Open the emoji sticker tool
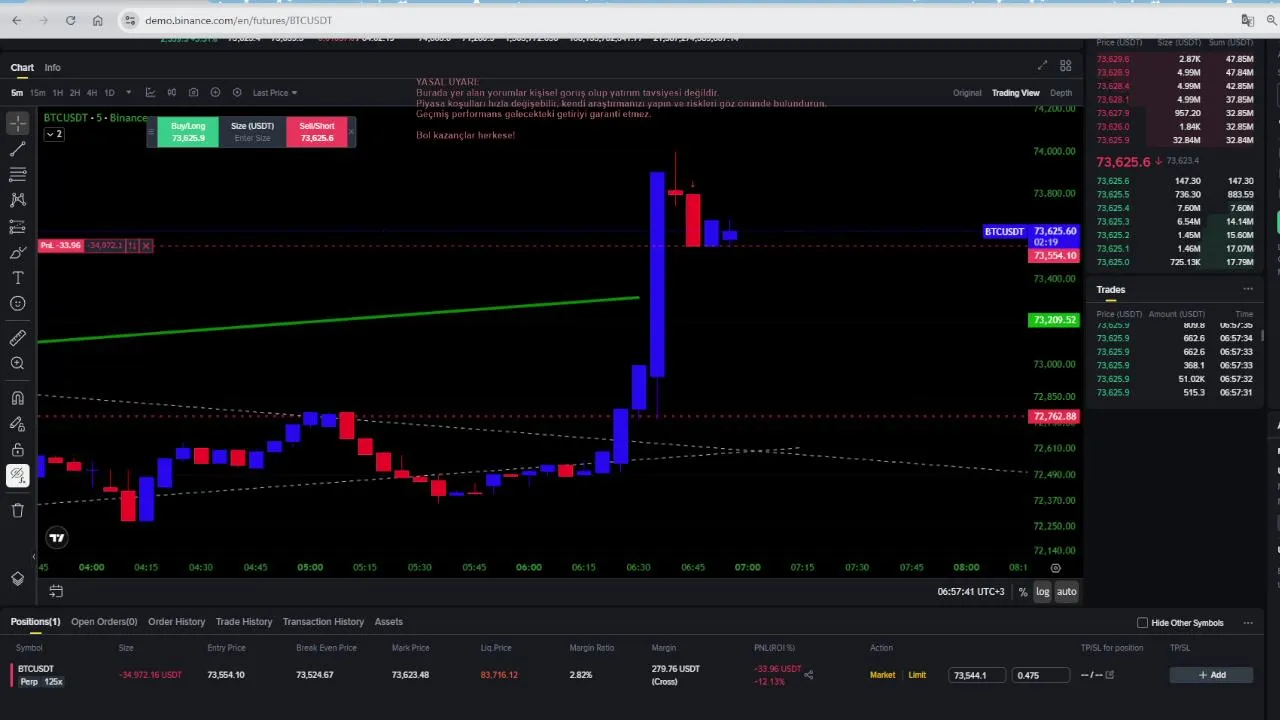Screen dimensions: 1280x720 coord(17,304)
